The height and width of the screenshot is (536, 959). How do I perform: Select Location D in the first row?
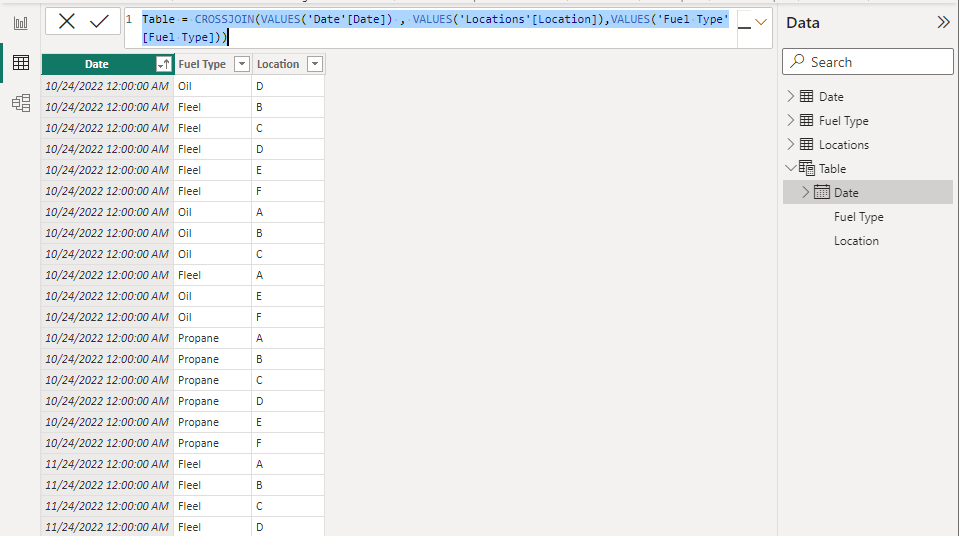(287, 86)
